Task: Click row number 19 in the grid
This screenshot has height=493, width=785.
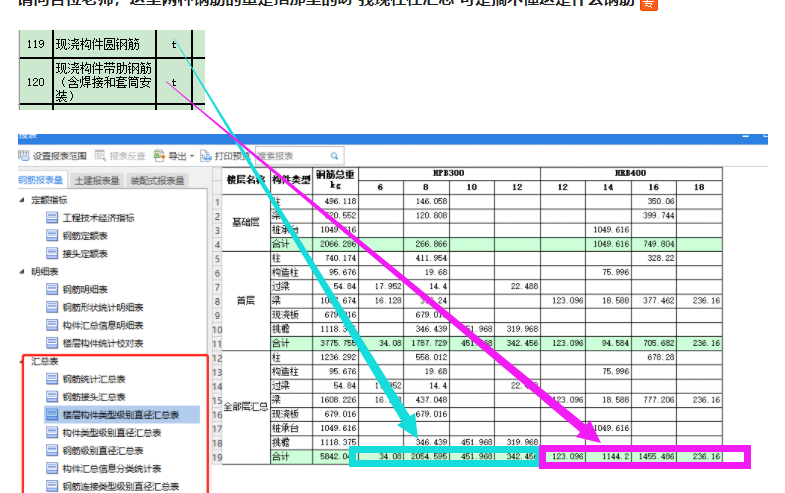Action: point(217,457)
